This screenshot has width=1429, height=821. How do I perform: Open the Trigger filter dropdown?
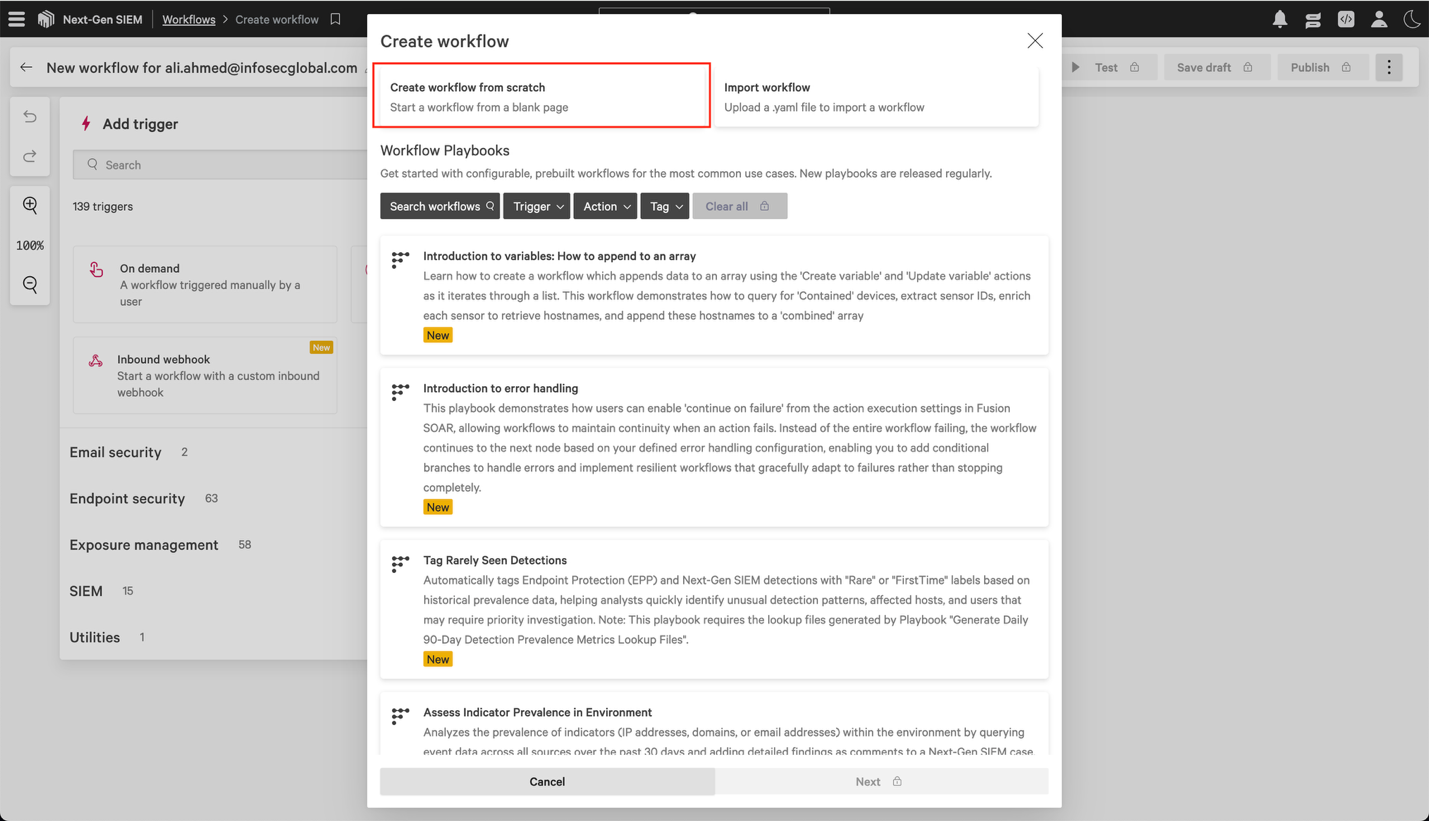coord(537,206)
